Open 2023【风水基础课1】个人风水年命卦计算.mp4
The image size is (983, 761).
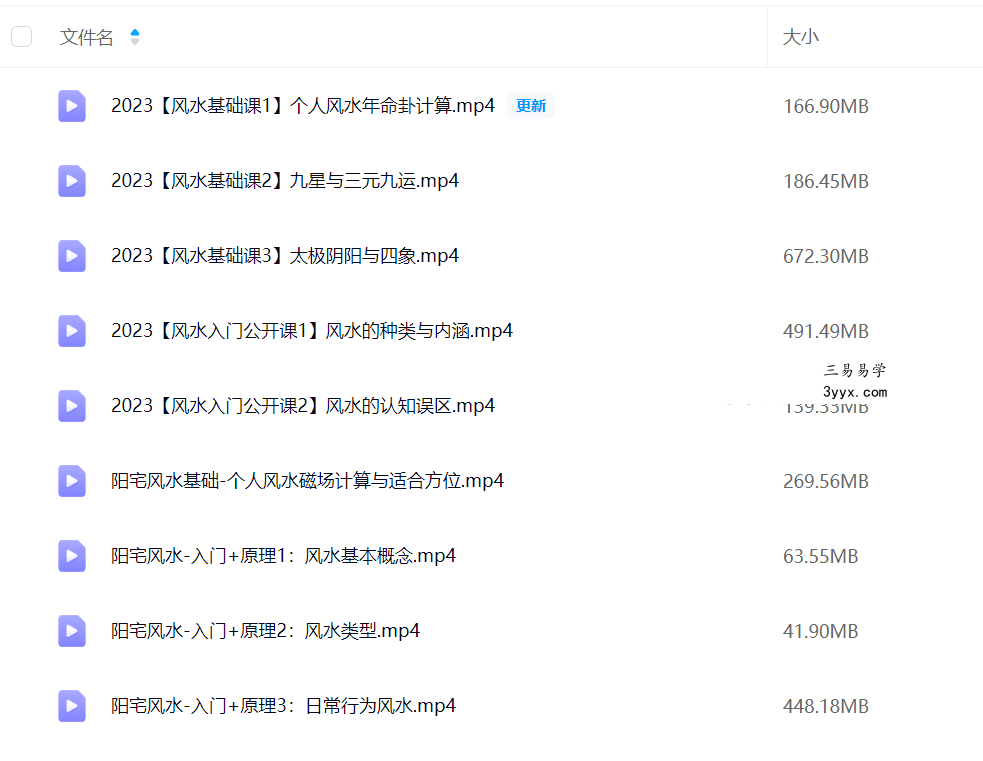point(303,105)
